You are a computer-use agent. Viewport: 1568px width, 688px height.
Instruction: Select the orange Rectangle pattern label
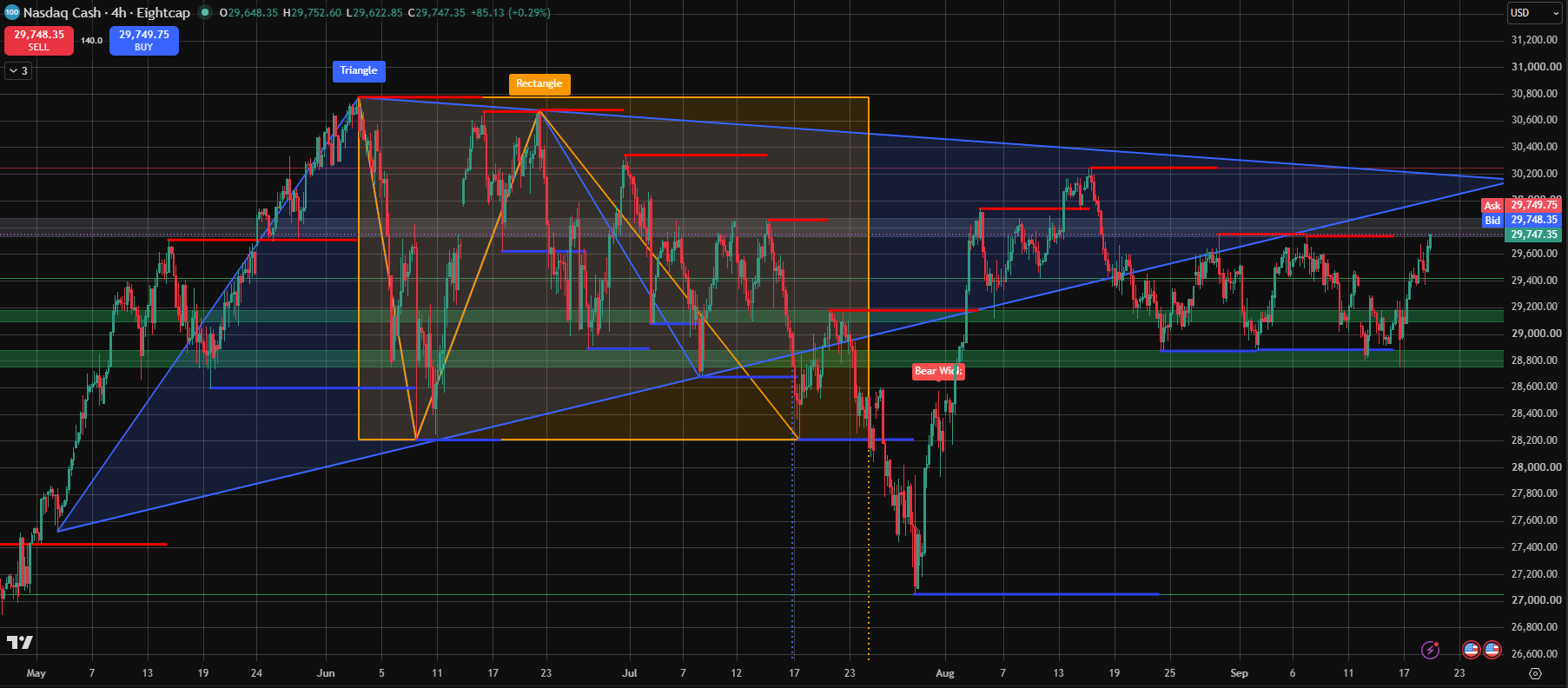coord(539,83)
